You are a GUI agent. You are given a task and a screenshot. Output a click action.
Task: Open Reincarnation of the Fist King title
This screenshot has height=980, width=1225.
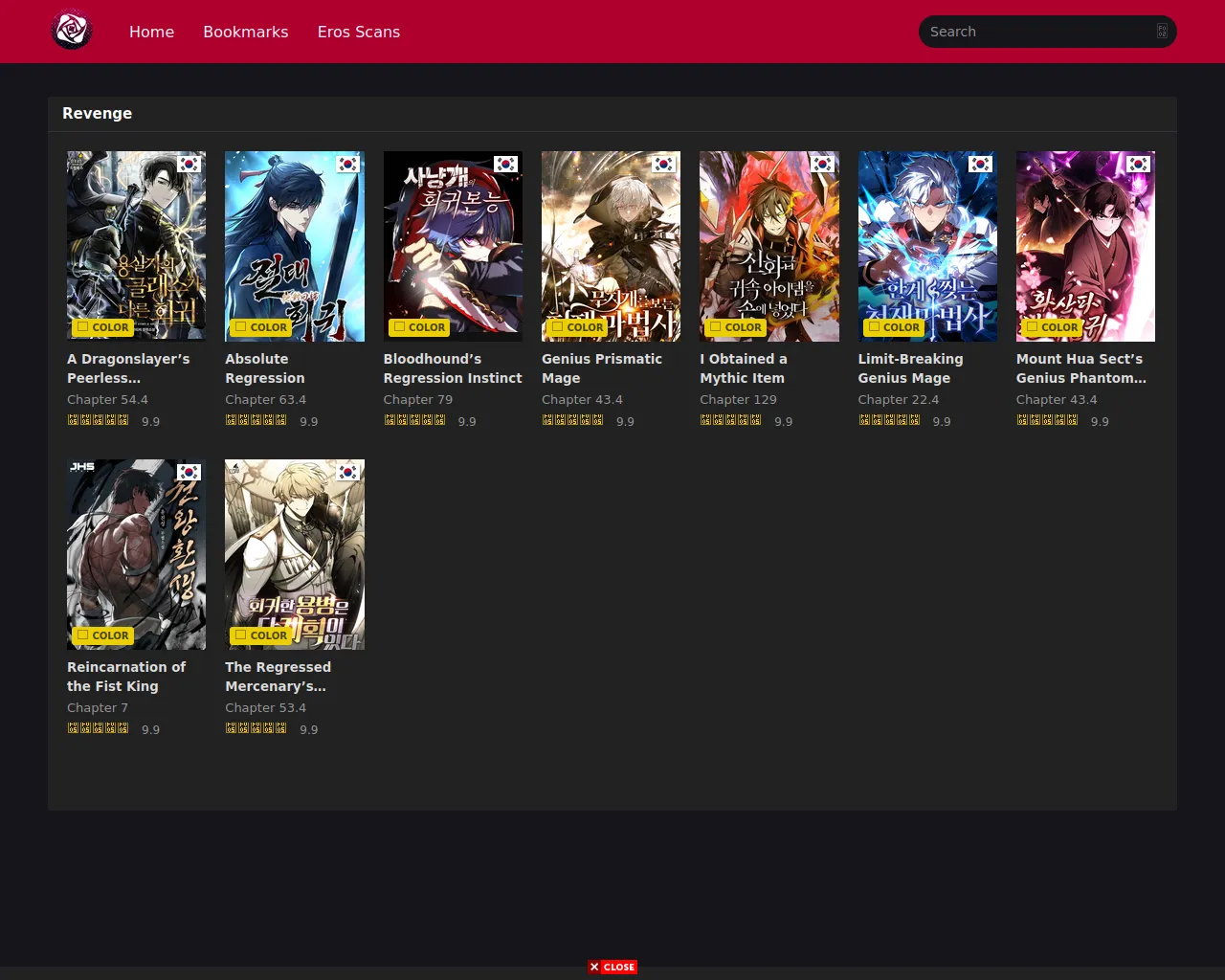click(x=126, y=677)
